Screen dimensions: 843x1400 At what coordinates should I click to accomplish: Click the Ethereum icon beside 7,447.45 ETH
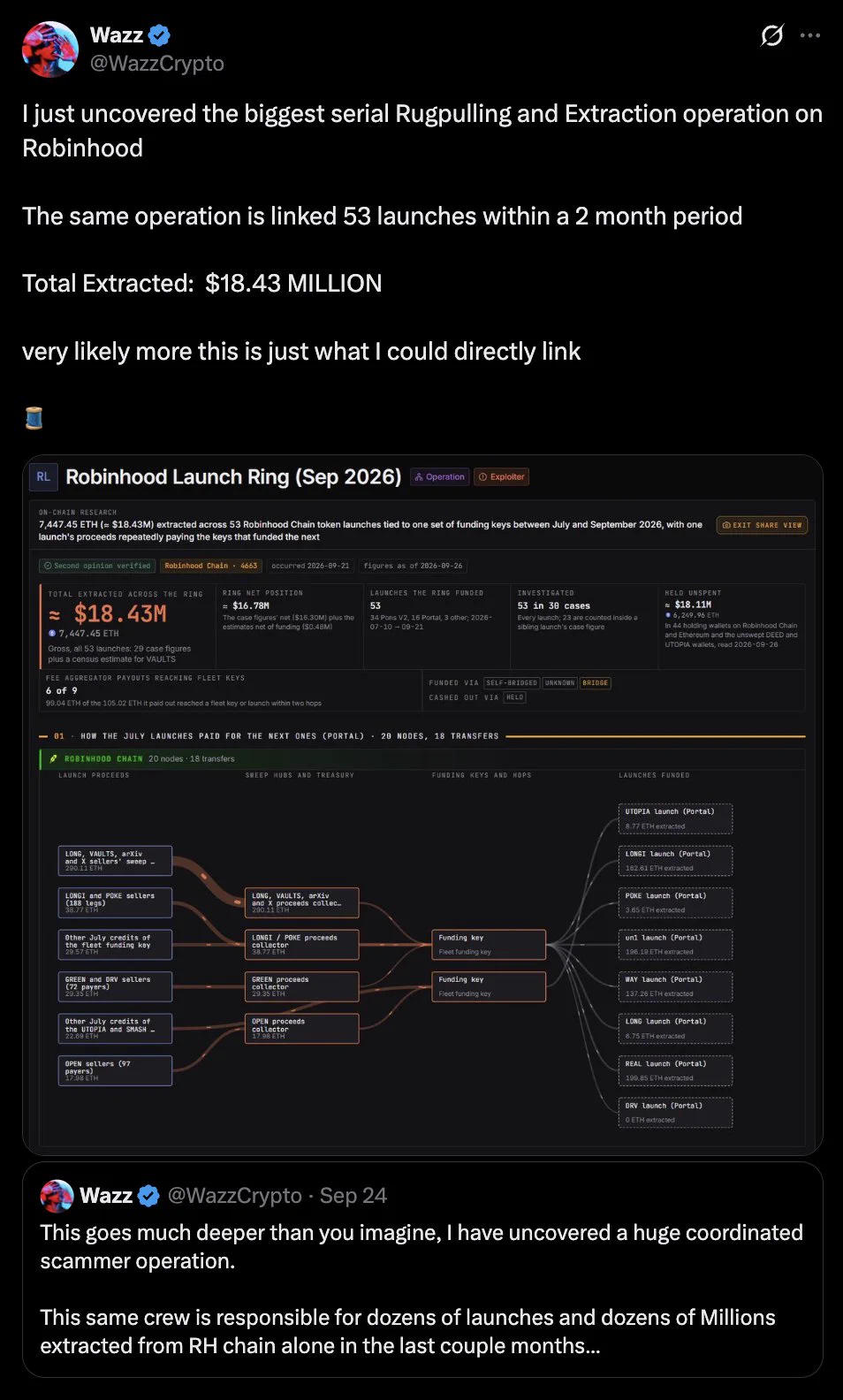52,634
